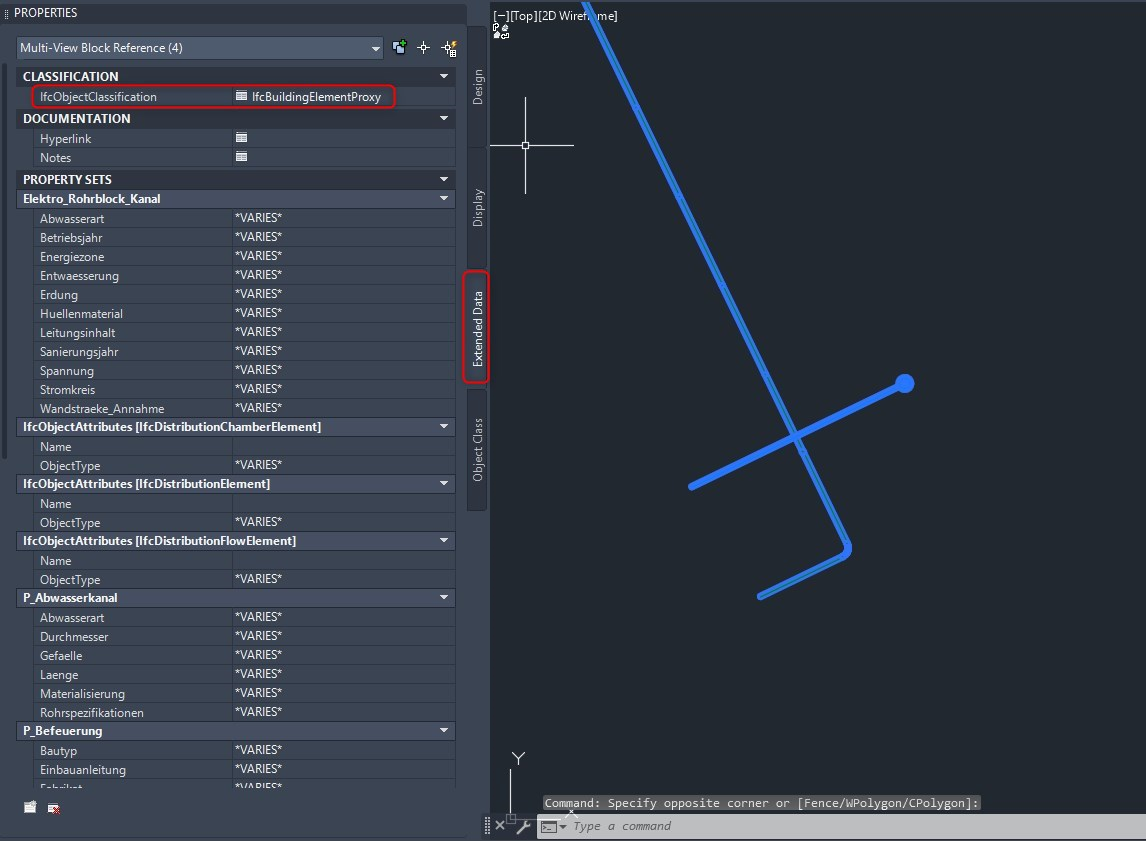Open Quick Select from Properties palette
1146x841 pixels.
(448, 47)
